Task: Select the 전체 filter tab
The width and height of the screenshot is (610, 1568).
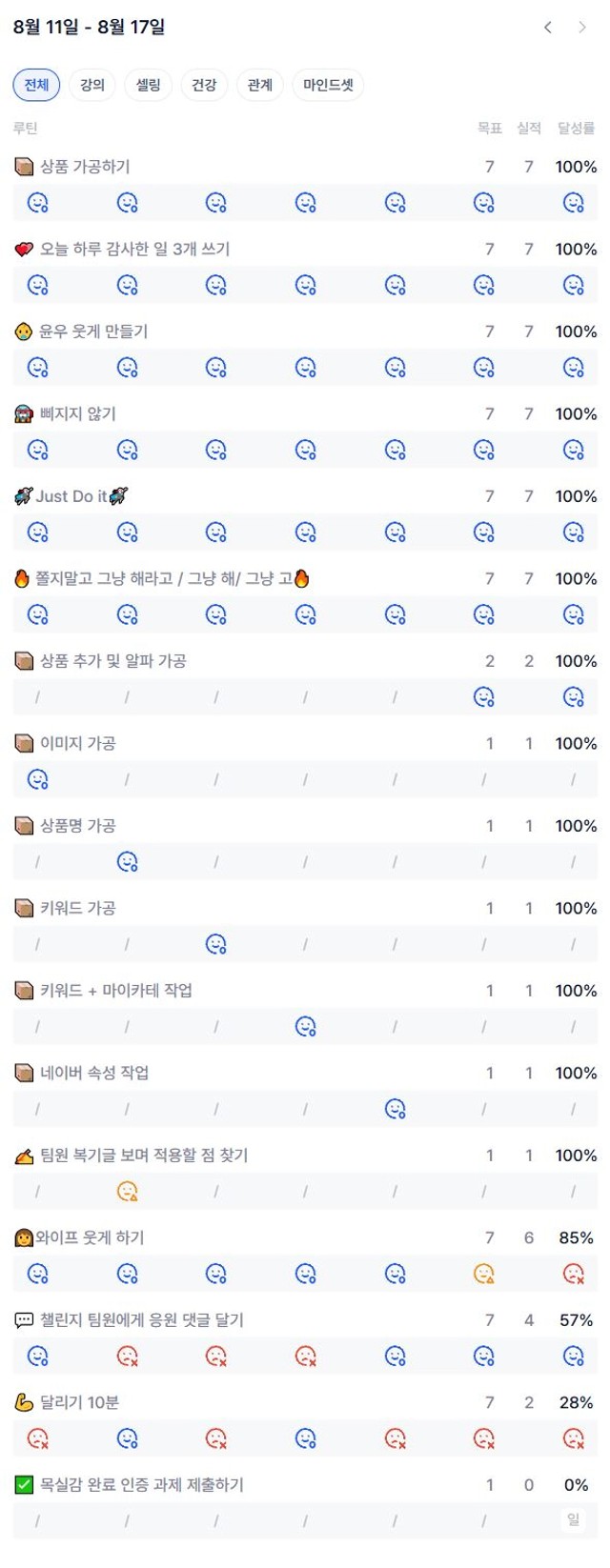Action: 36,85
